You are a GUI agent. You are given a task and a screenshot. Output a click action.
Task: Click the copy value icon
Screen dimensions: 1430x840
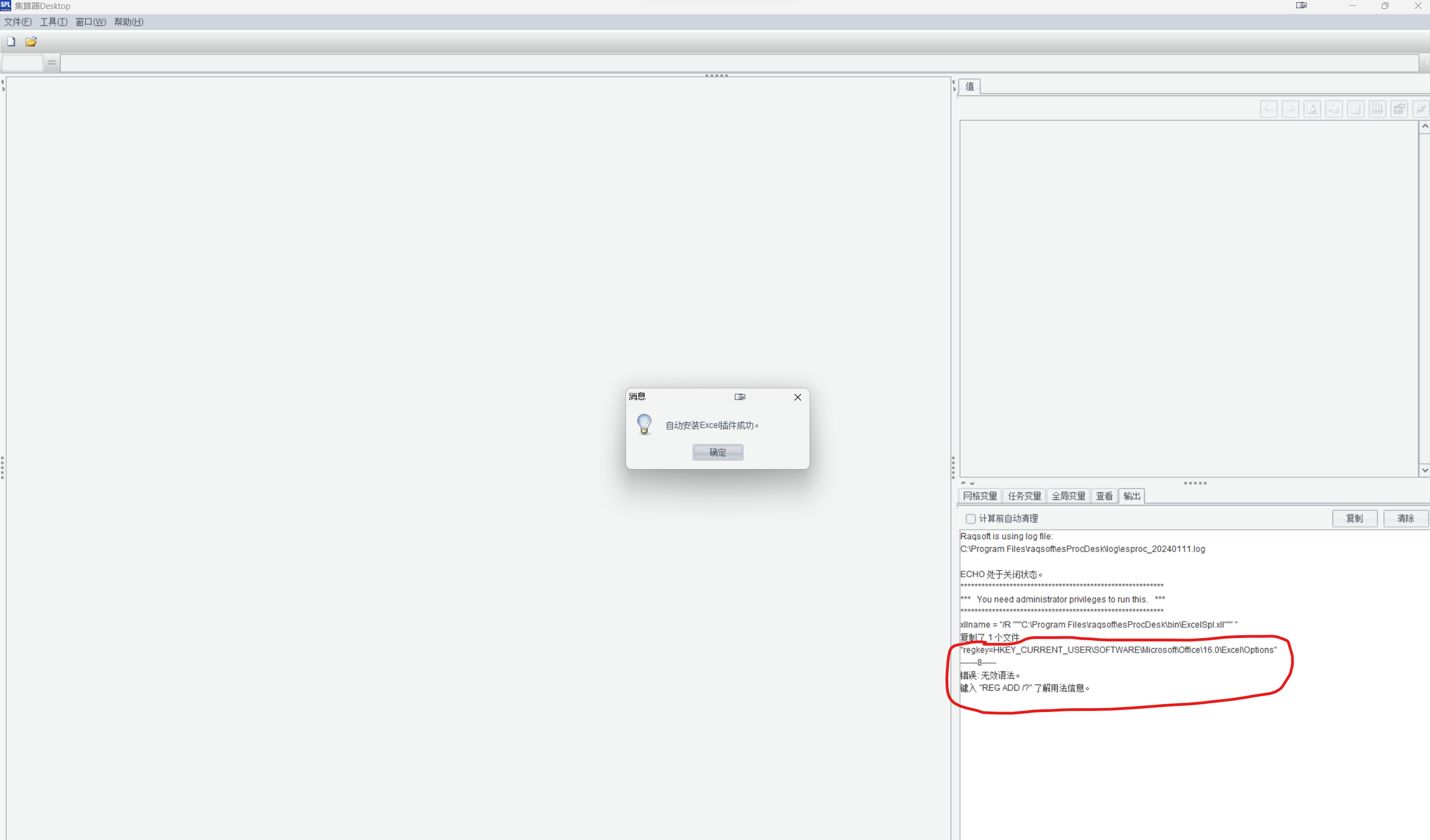click(1333, 109)
